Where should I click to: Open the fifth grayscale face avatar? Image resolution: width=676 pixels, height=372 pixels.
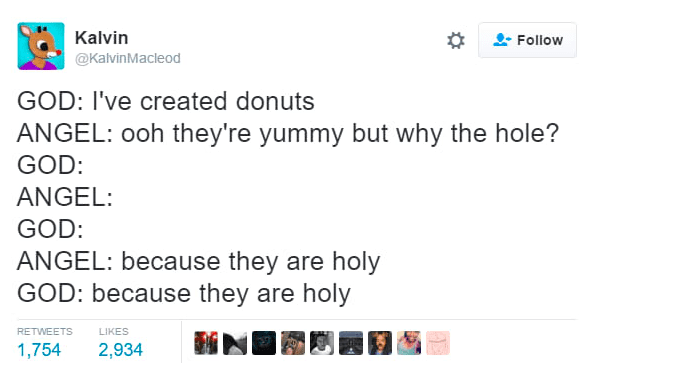(x=322, y=343)
